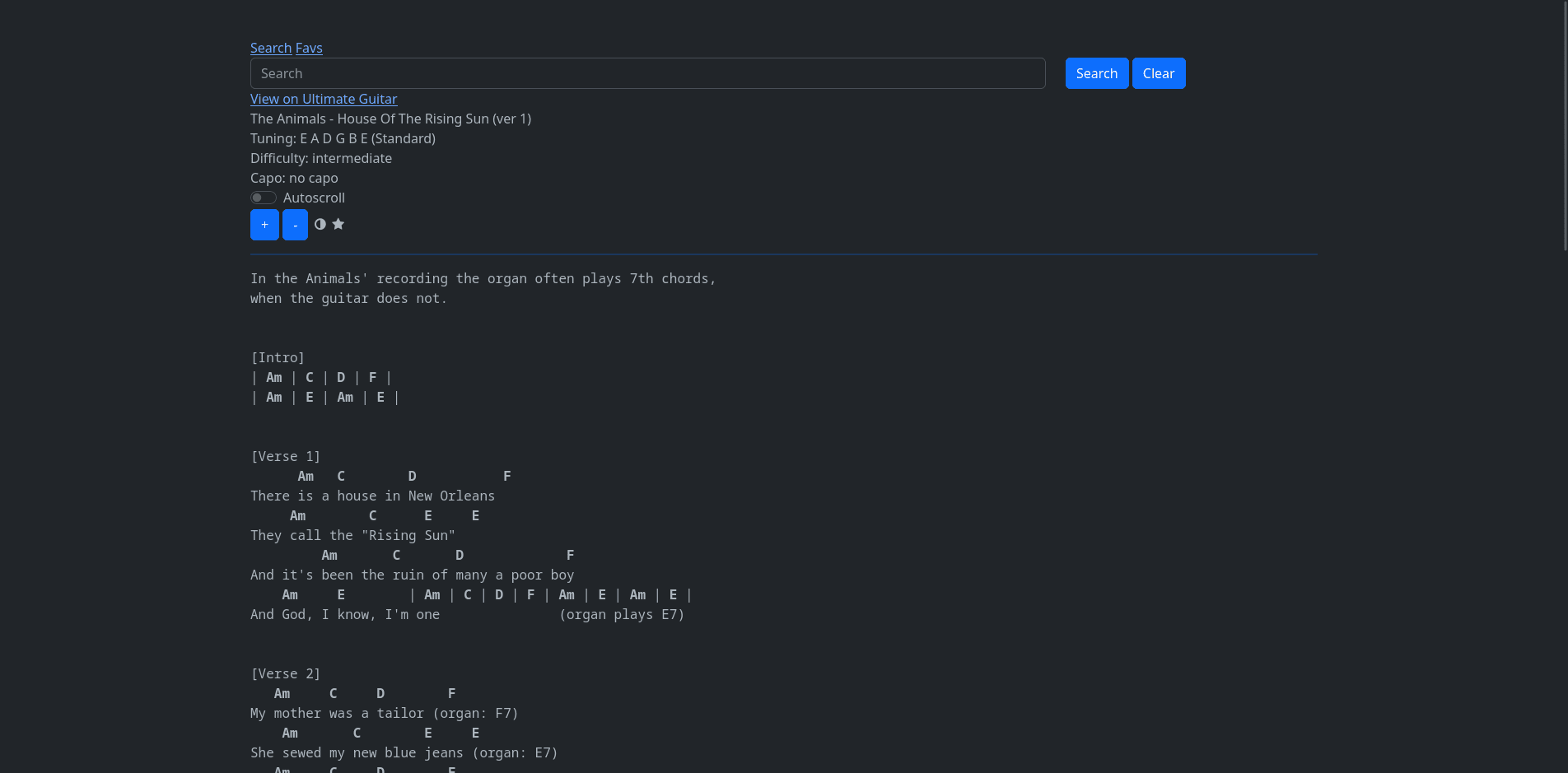1568x773 pixels.
Task: Click the blue Search button
Action: click(1097, 73)
